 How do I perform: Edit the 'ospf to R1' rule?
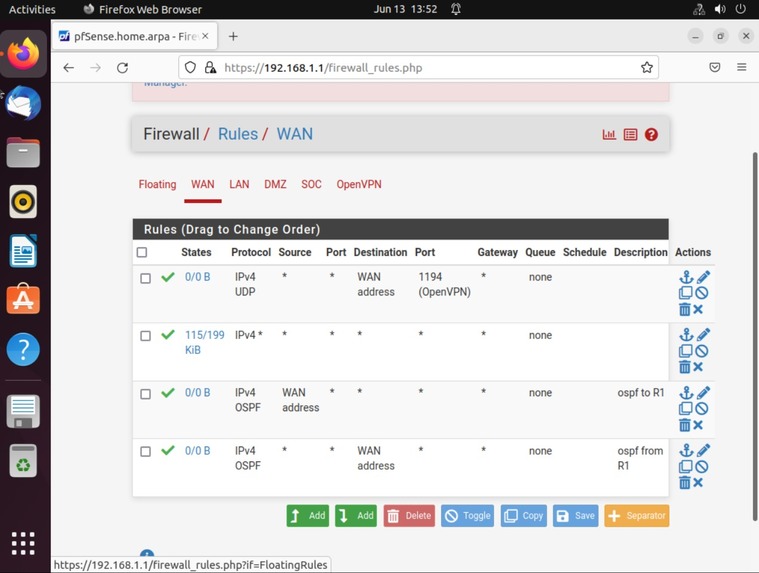coord(703,392)
